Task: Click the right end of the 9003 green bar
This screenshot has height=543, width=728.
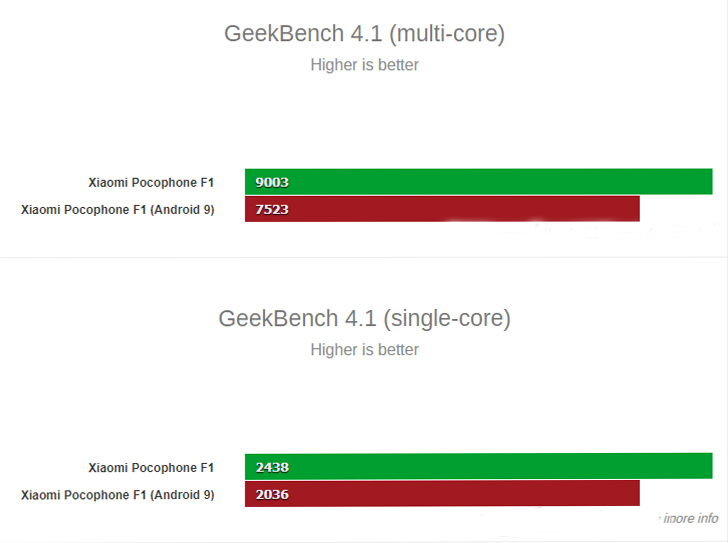Action: 709,181
